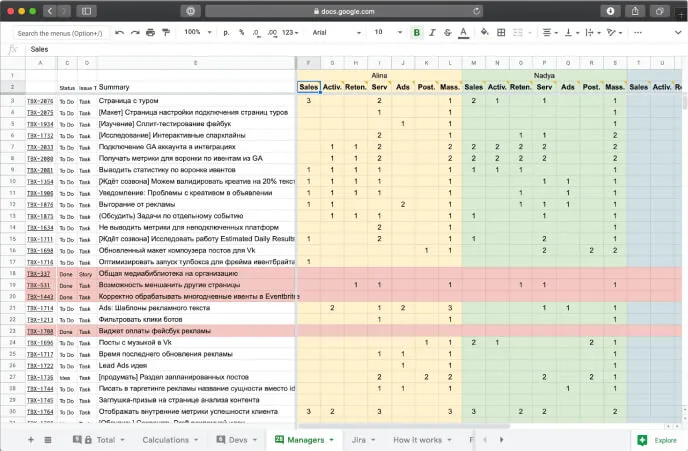Click the Safari share icon
688x451 pixels.
coord(636,10)
